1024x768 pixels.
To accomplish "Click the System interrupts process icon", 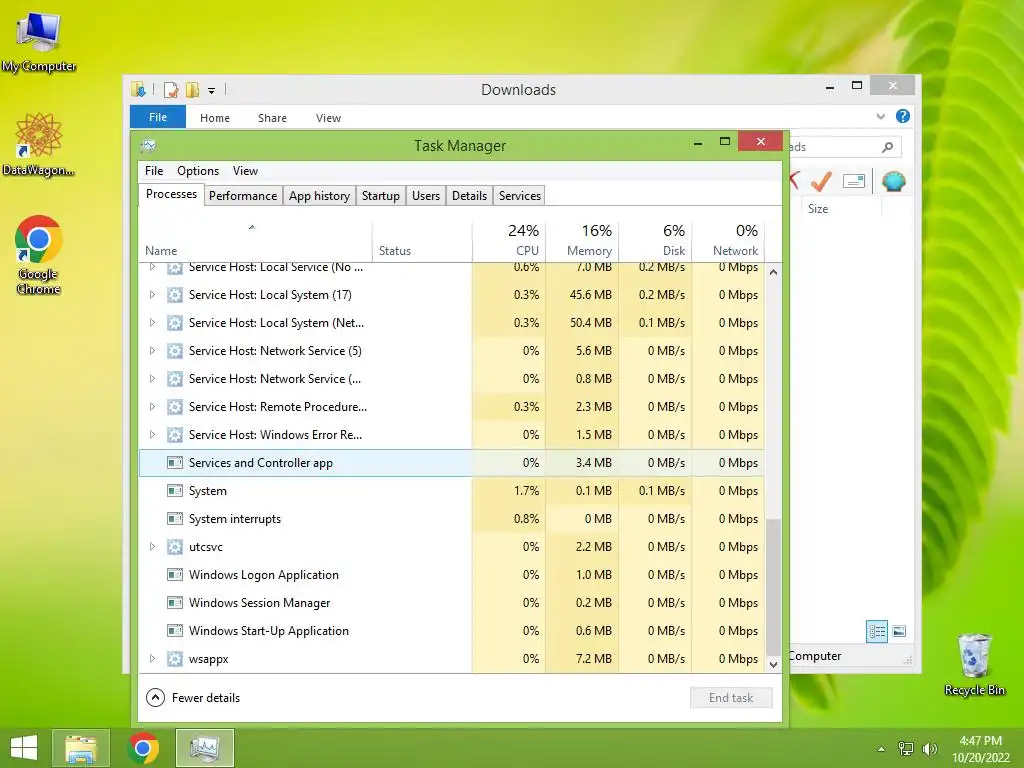I will tap(174, 519).
